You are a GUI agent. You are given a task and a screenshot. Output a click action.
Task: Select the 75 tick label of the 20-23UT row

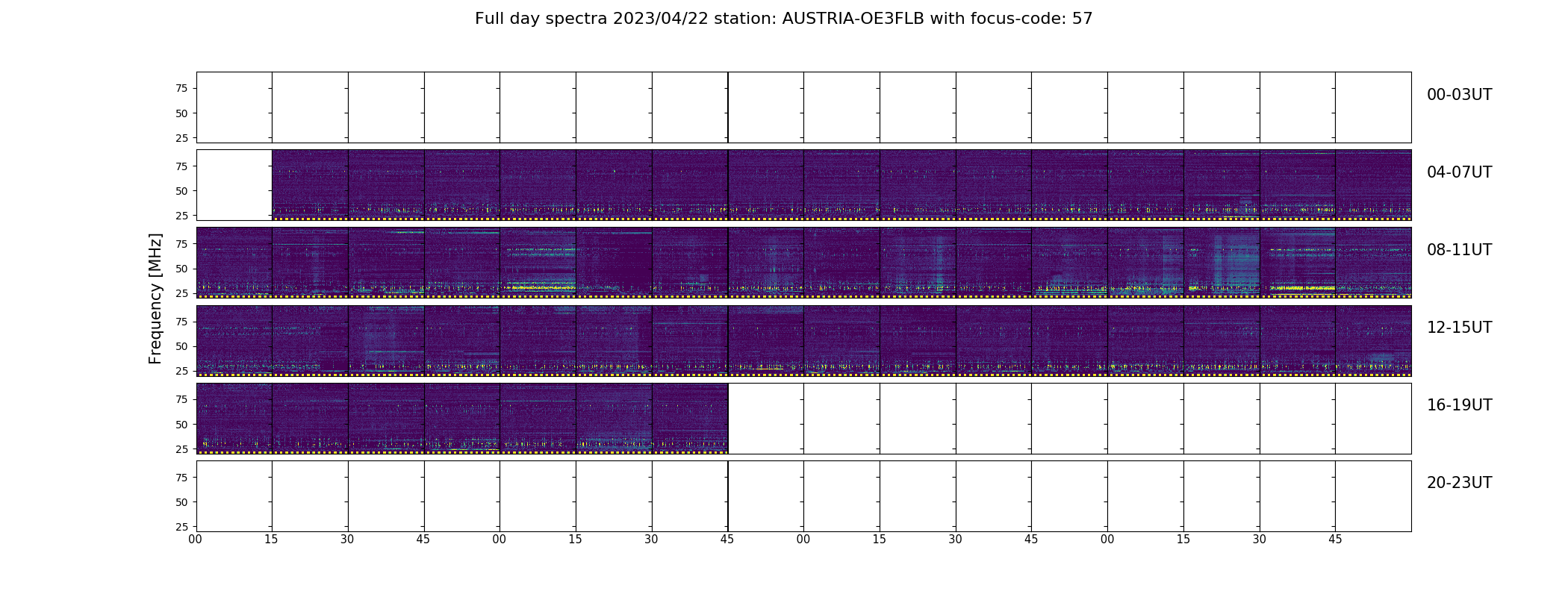tap(181, 478)
